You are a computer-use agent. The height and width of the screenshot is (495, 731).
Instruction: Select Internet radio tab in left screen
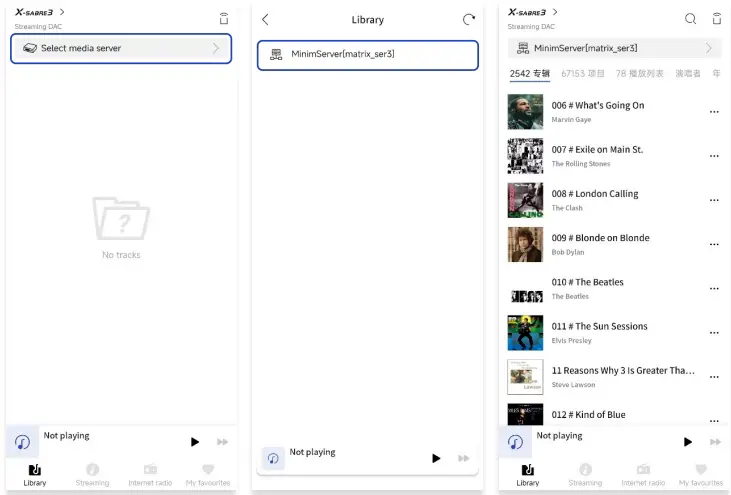[150, 475]
